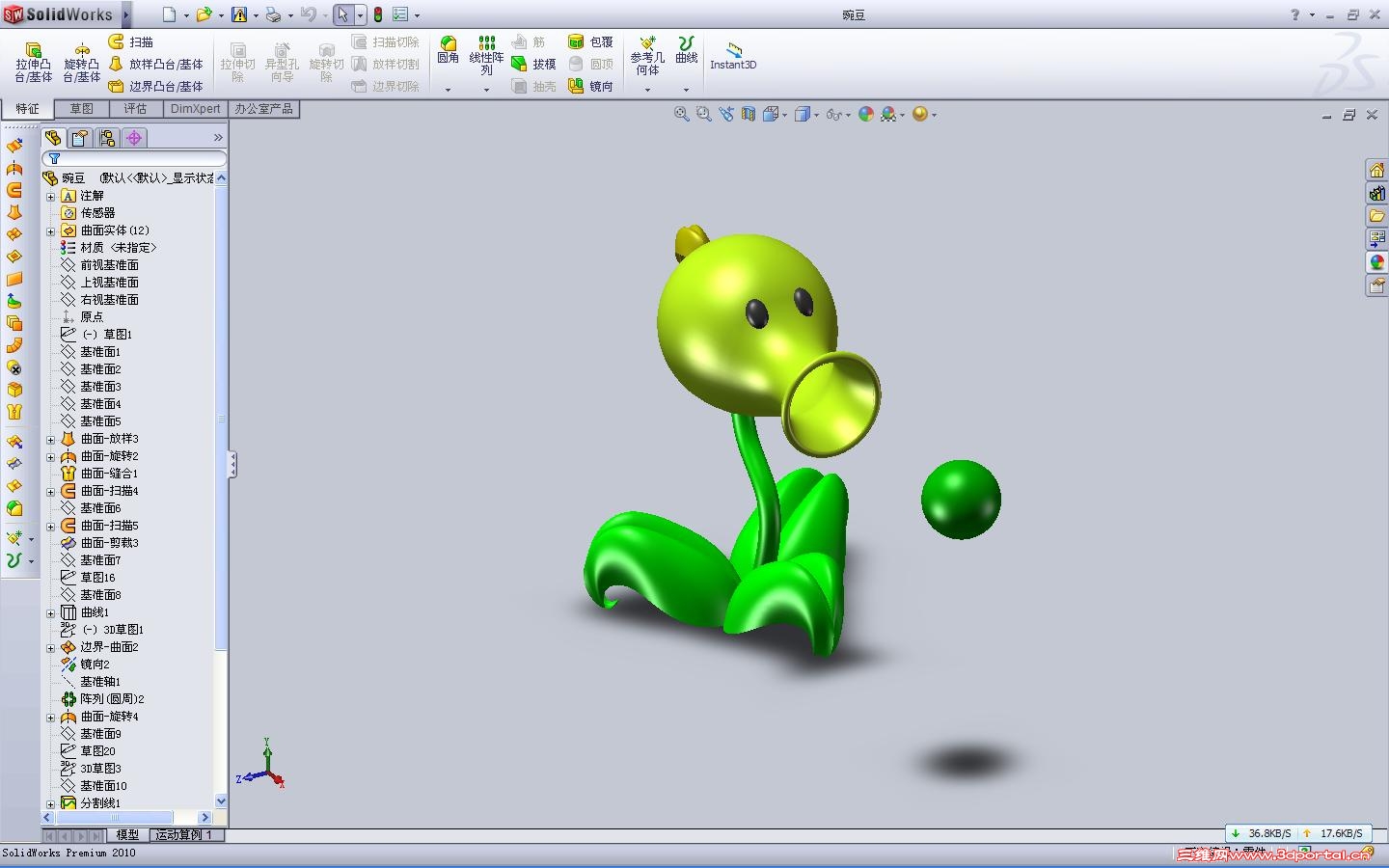Image resolution: width=1389 pixels, height=868 pixels.
Task: Open the View Orientation dropdown arrow
Action: 784,115
